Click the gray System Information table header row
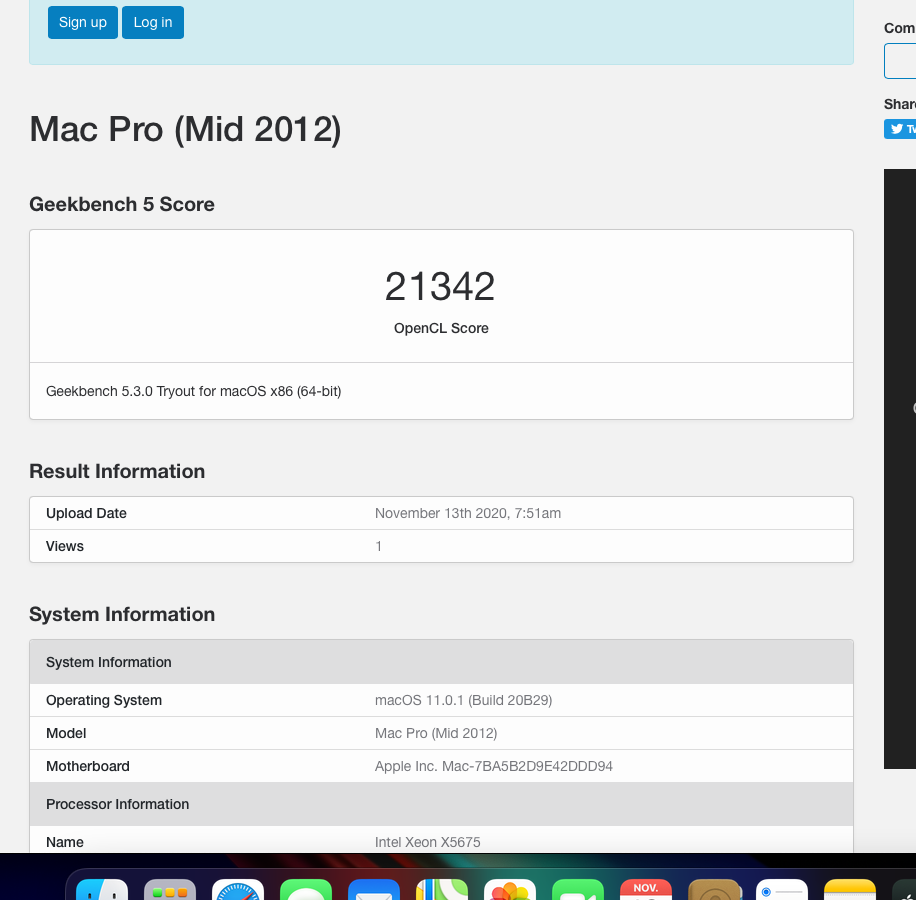 (x=441, y=662)
